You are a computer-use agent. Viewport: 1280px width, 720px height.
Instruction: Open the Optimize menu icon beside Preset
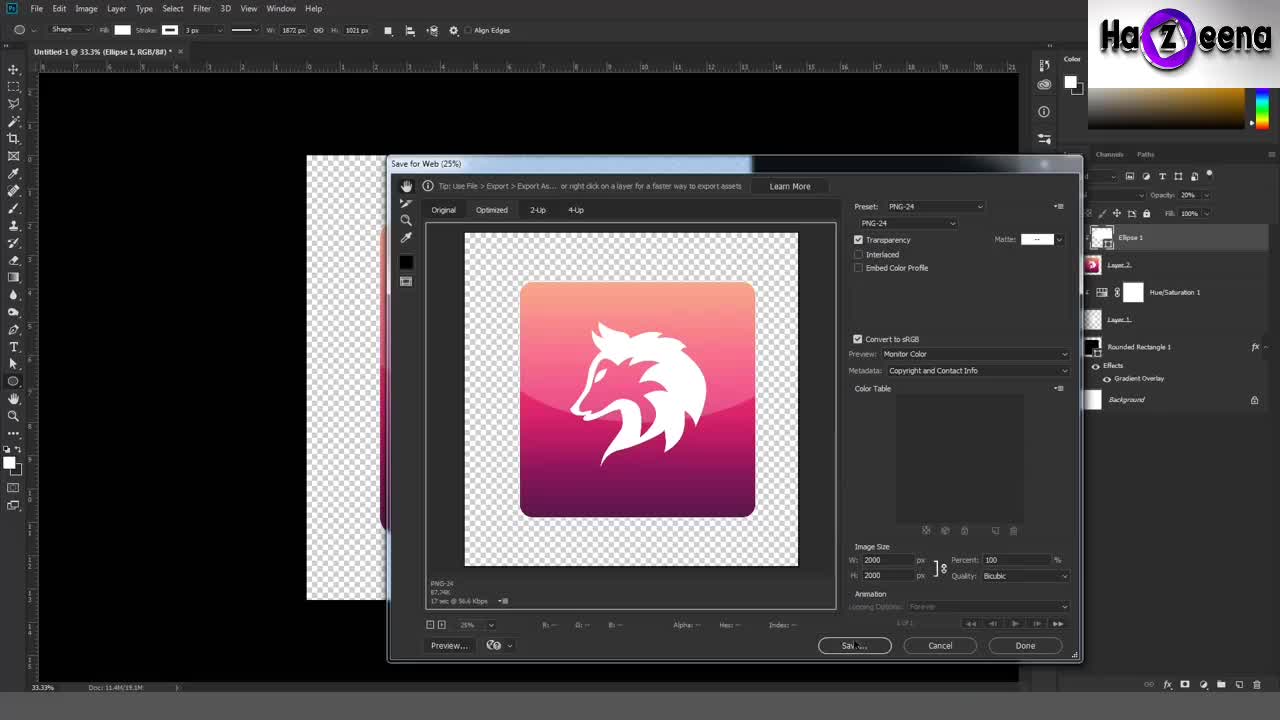[x=1058, y=206]
